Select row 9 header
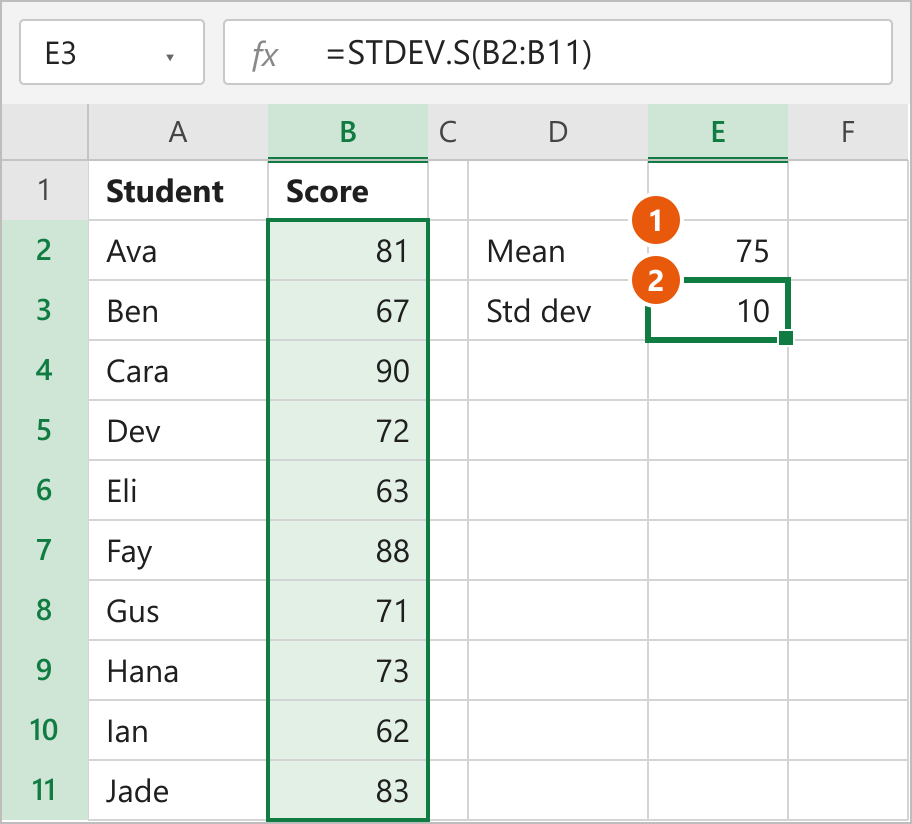 click(44, 670)
